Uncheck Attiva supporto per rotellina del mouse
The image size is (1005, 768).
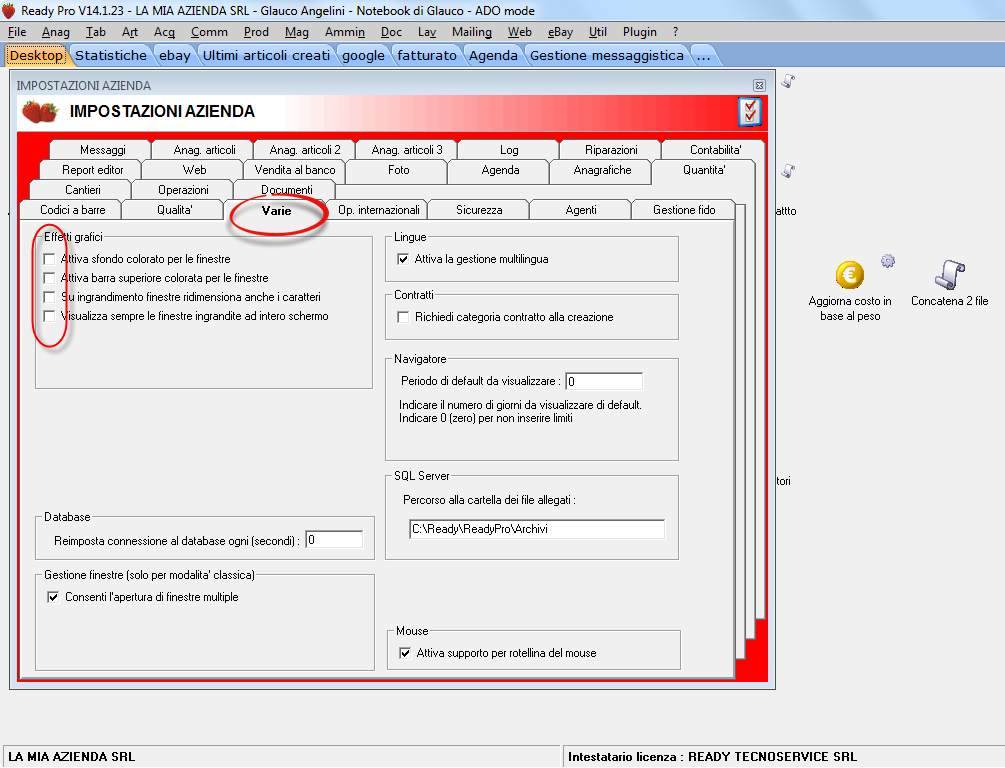[x=405, y=653]
